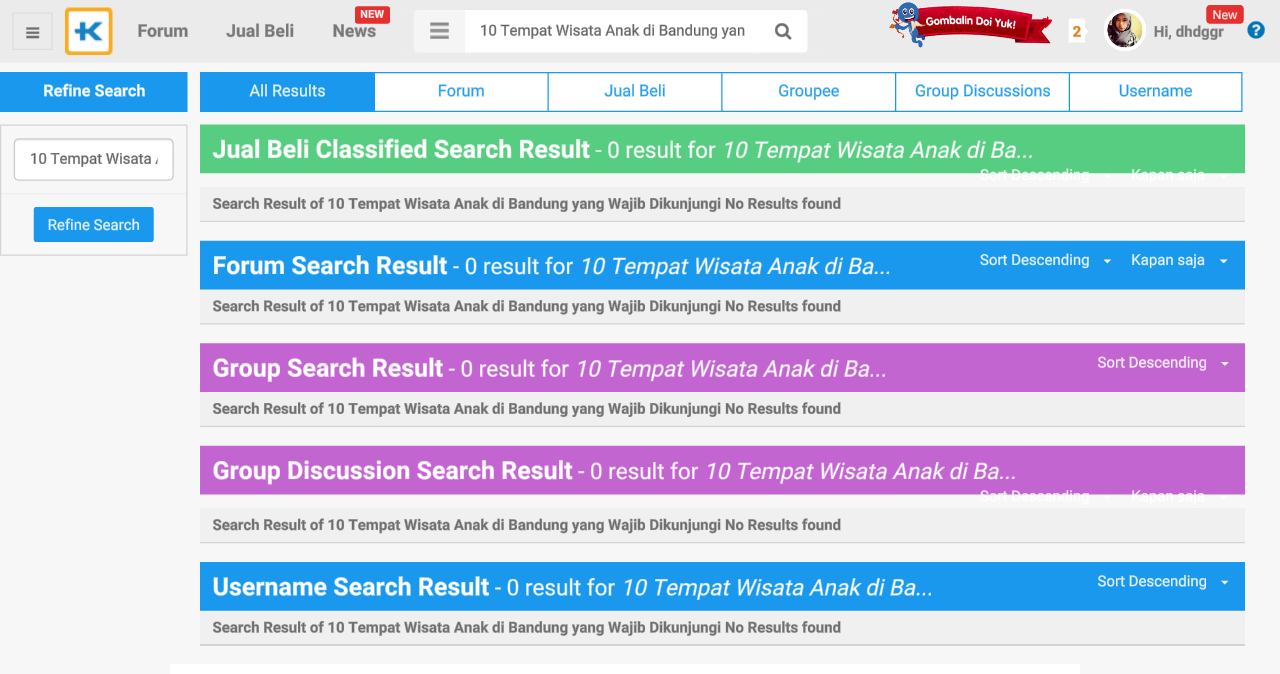Open the Jual Beli navigation link
The height and width of the screenshot is (674, 1280).
pos(260,31)
